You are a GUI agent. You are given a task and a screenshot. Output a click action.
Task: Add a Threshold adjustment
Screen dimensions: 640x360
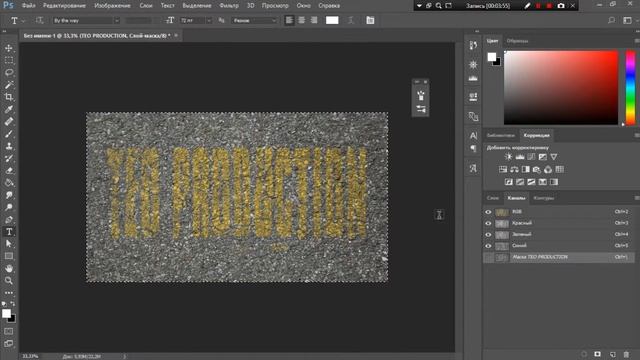click(531, 182)
